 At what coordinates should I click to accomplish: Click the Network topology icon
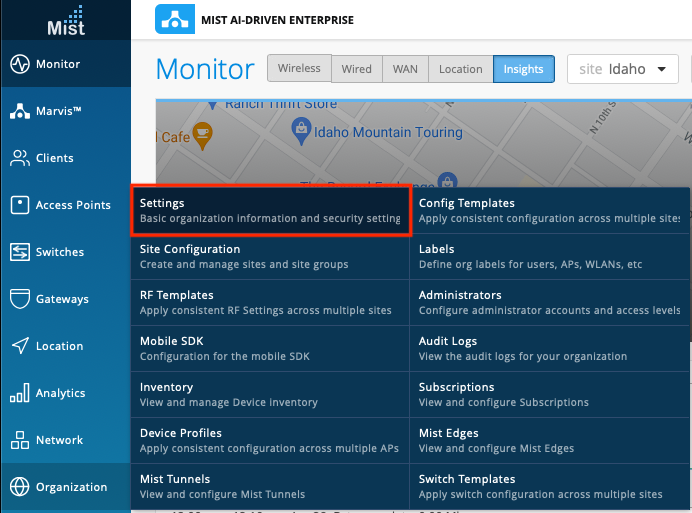[19, 440]
